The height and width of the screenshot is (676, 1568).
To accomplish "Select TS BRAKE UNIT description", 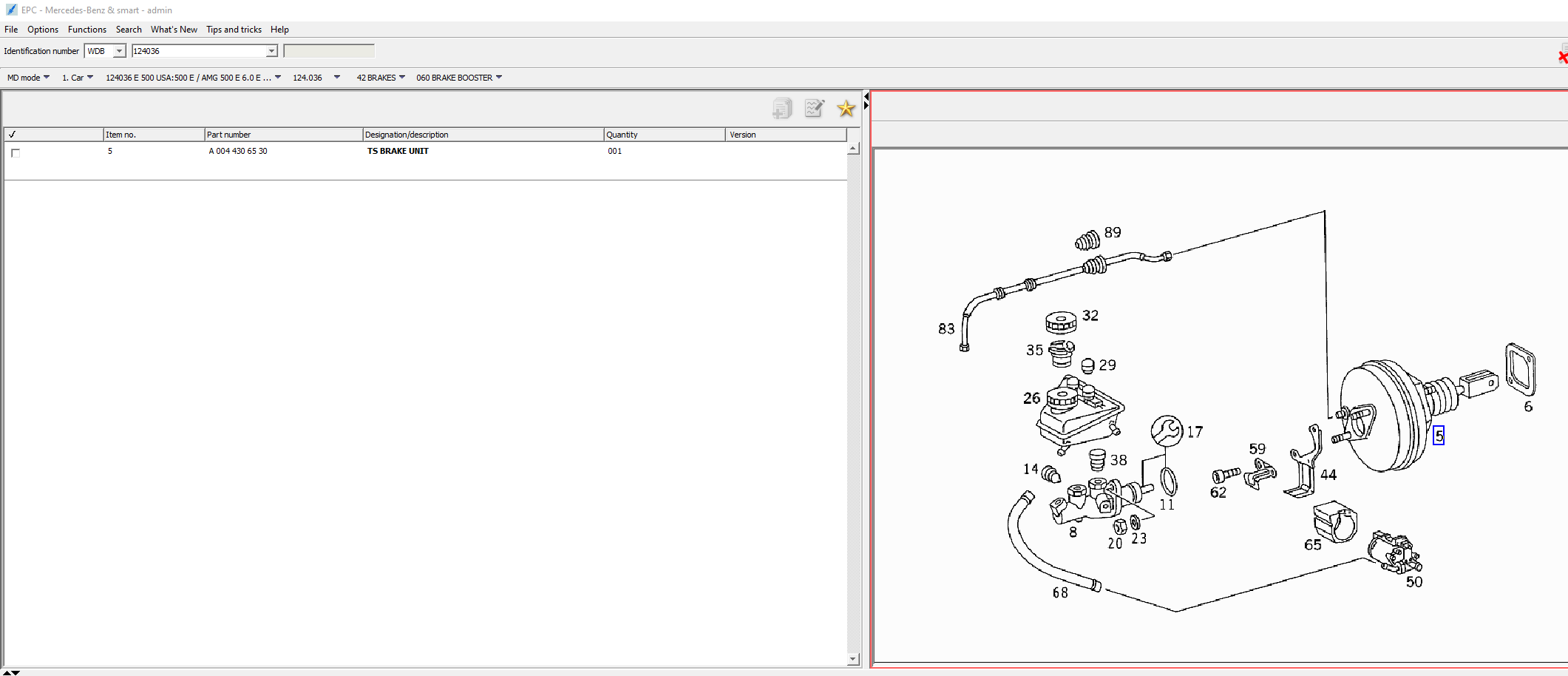I will click(398, 151).
